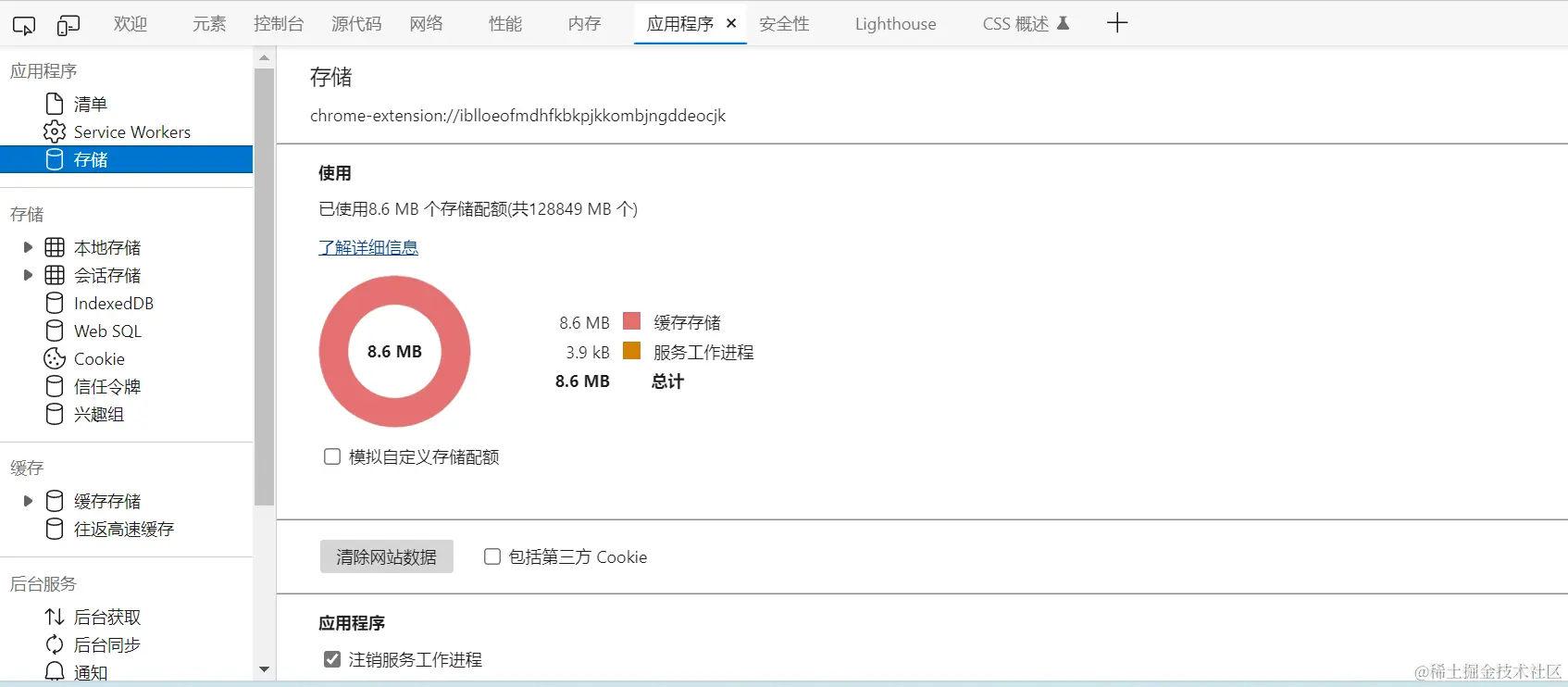Screen dimensions: 1568x687
Task: Select IndexedDB in the sidebar
Action: click(x=127, y=303)
